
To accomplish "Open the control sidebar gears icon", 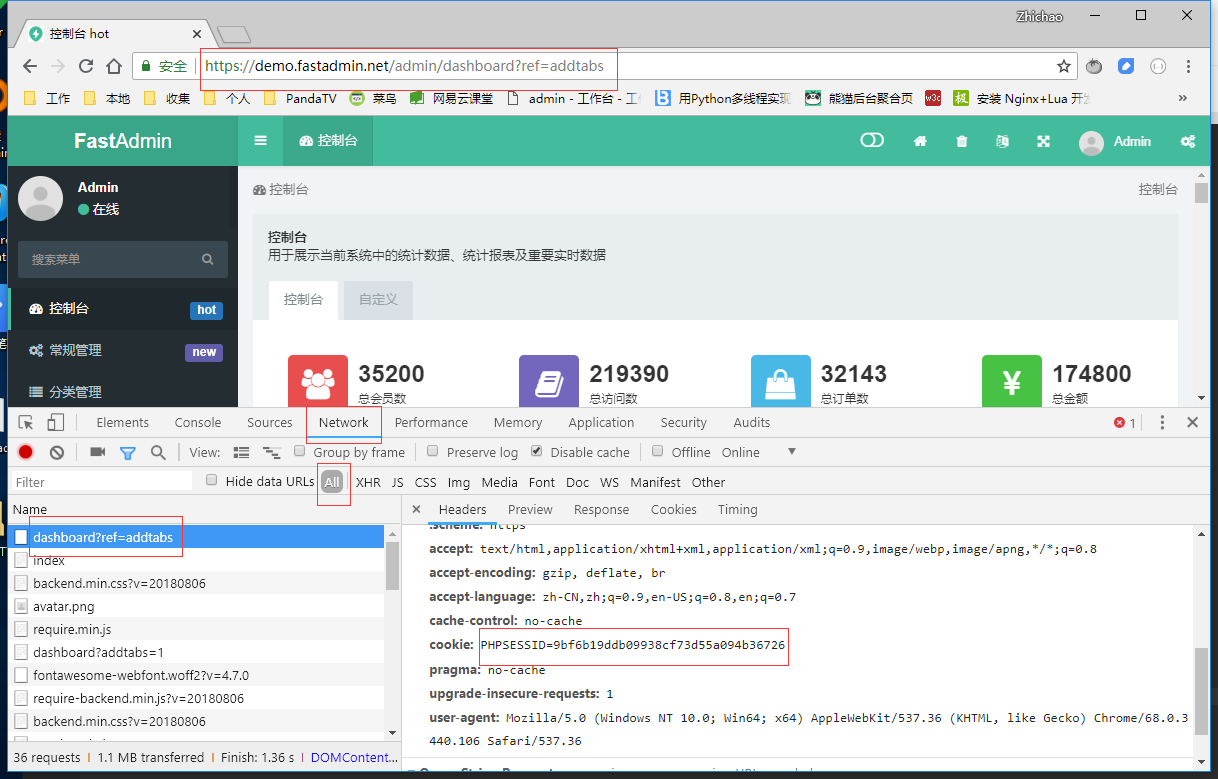I will click(x=1188, y=141).
